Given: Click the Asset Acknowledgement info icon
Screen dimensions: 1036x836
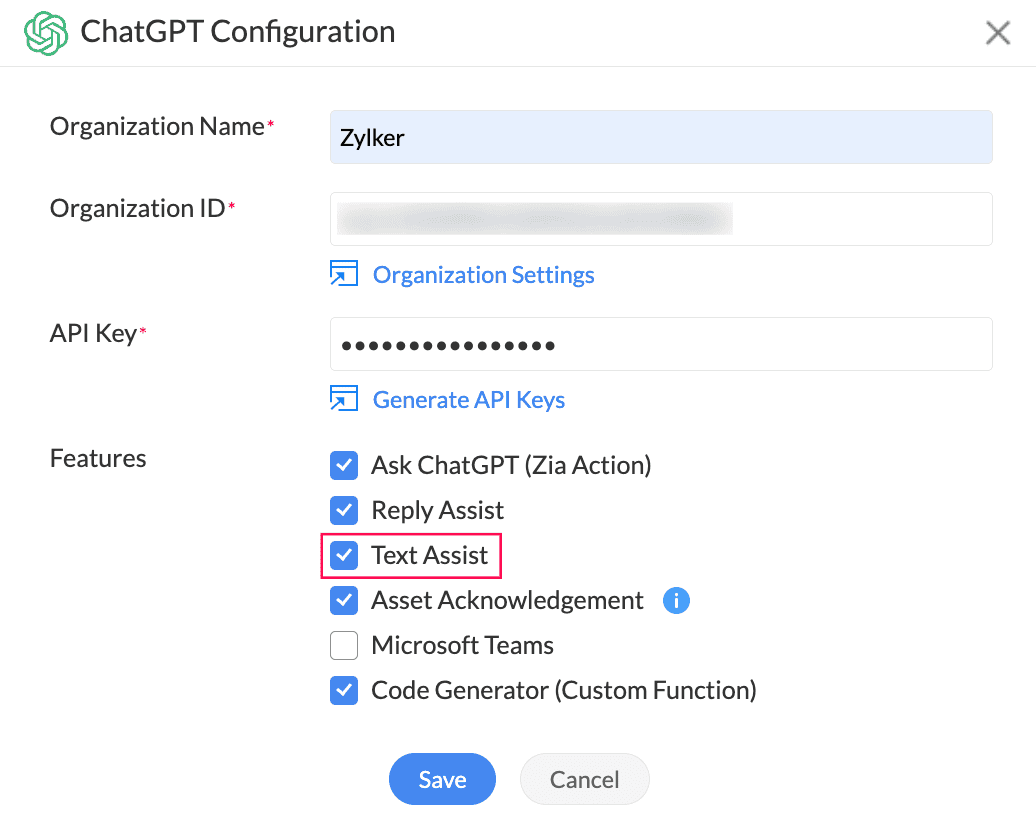Looking at the screenshot, I should [x=677, y=601].
